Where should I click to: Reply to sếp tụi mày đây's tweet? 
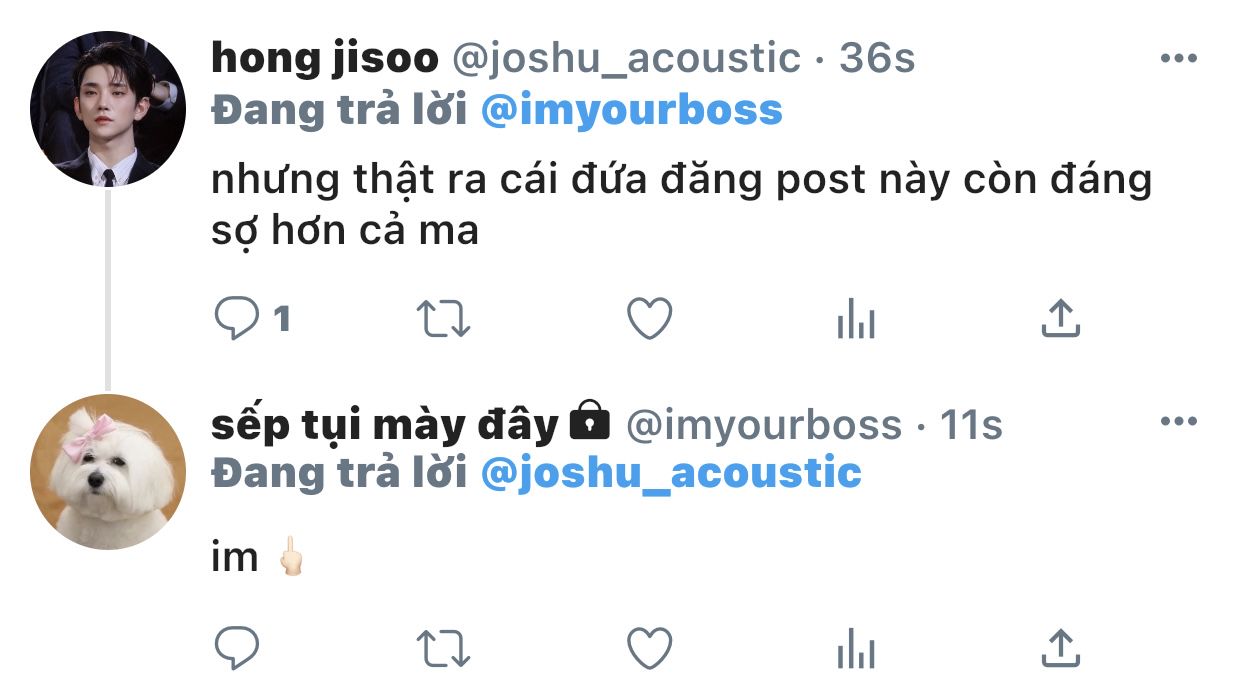click(237, 648)
